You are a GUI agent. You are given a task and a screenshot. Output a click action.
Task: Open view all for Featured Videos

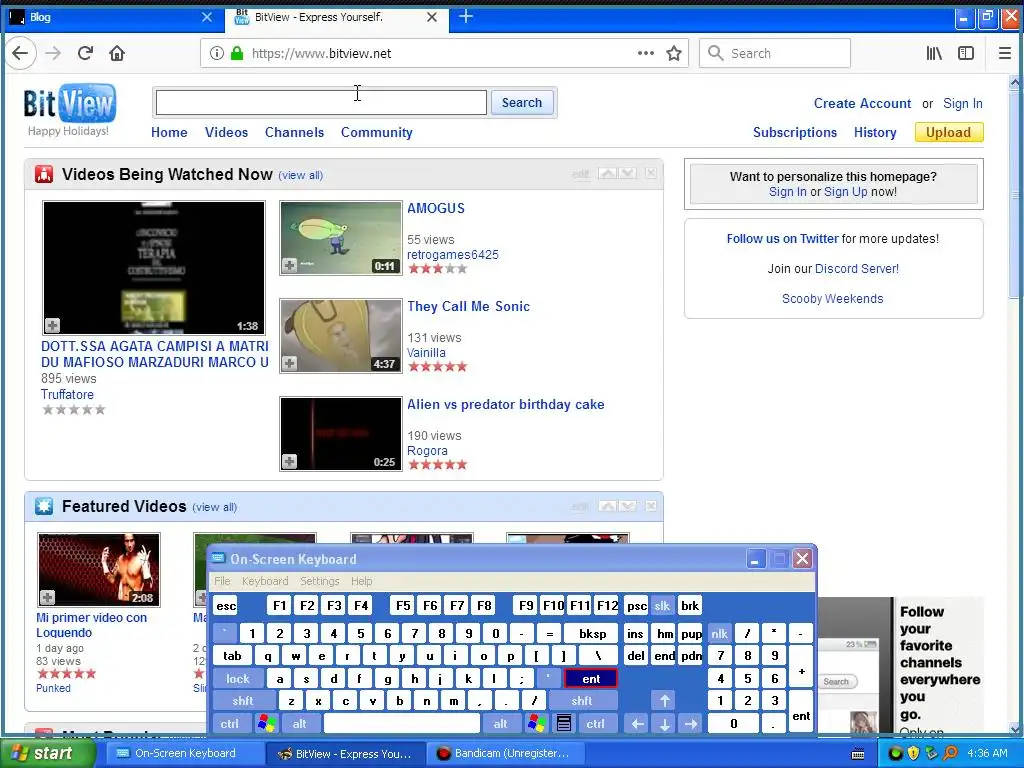(214, 507)
